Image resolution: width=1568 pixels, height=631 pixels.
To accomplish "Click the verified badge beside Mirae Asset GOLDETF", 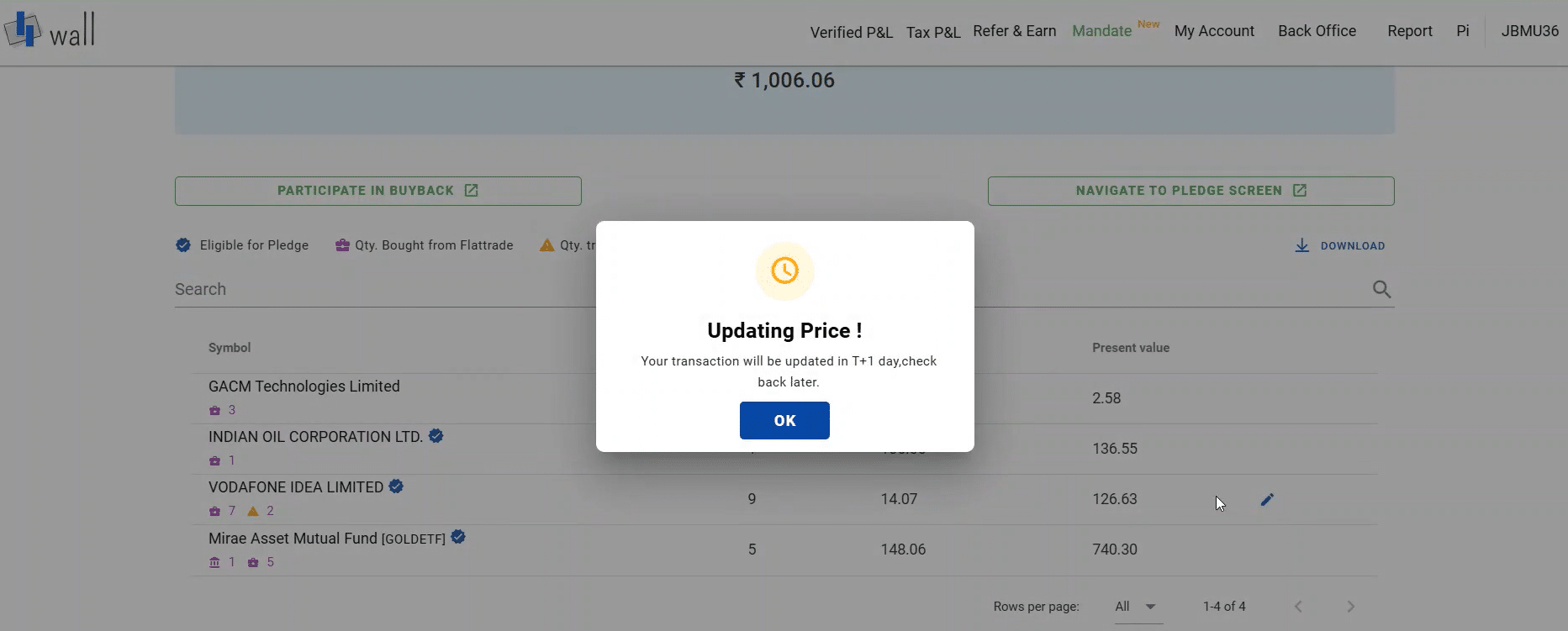I will tap(458, 537).
